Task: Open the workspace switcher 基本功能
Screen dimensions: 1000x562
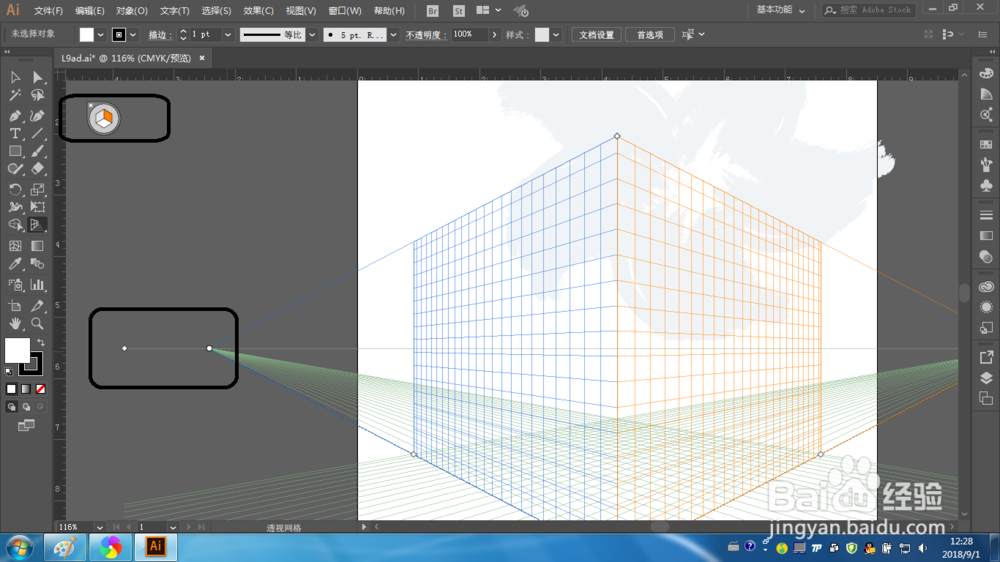Action: (780, 10)
